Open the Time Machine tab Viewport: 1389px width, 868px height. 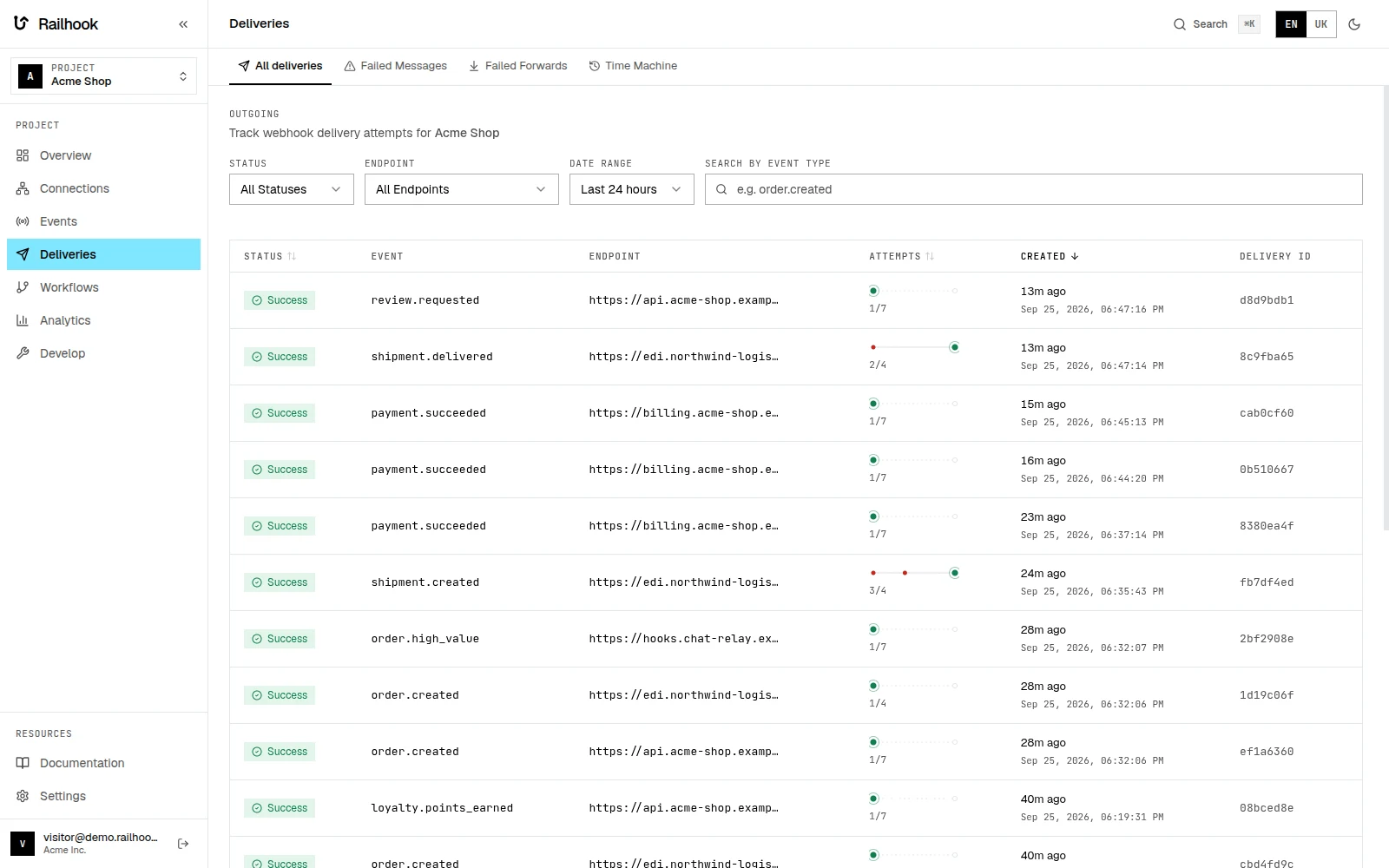[633, 66]
